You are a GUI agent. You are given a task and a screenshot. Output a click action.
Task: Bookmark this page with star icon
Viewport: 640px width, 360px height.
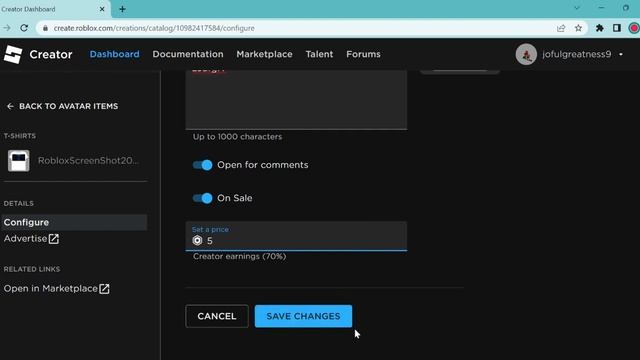point(578,28)
